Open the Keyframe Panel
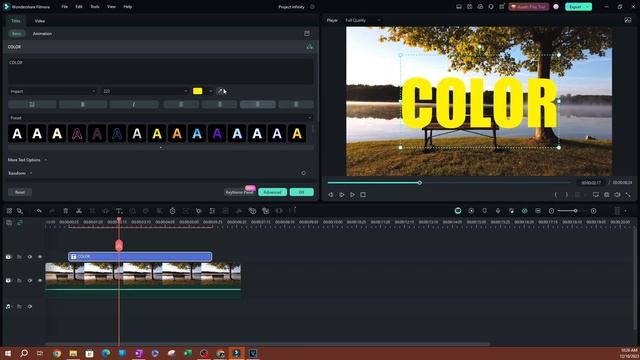 [x=240, y=192]
